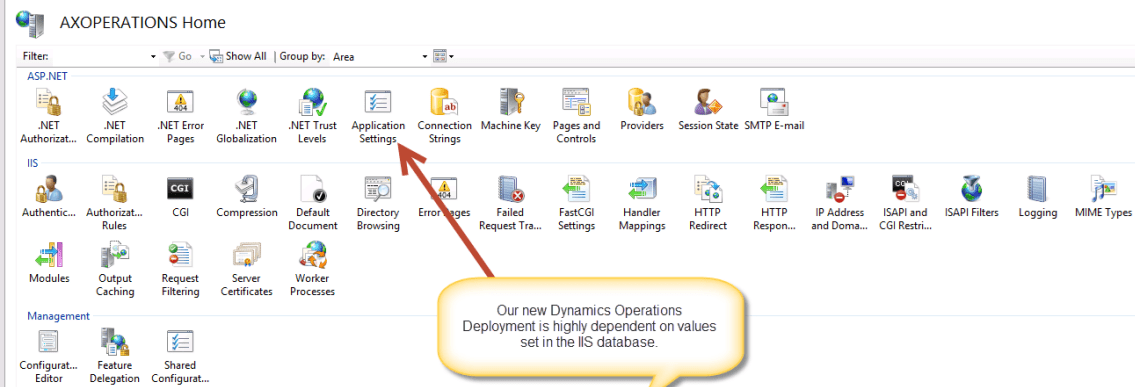The height and width of the screenshot is (387, 1135).
Task: Open Request Filtering feature
Action: point(180,268)
